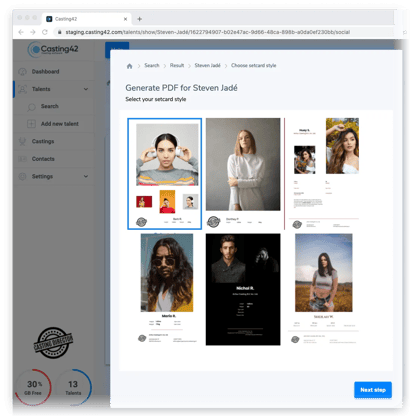Click the browser address bar URL

click(x=207, y=32)
